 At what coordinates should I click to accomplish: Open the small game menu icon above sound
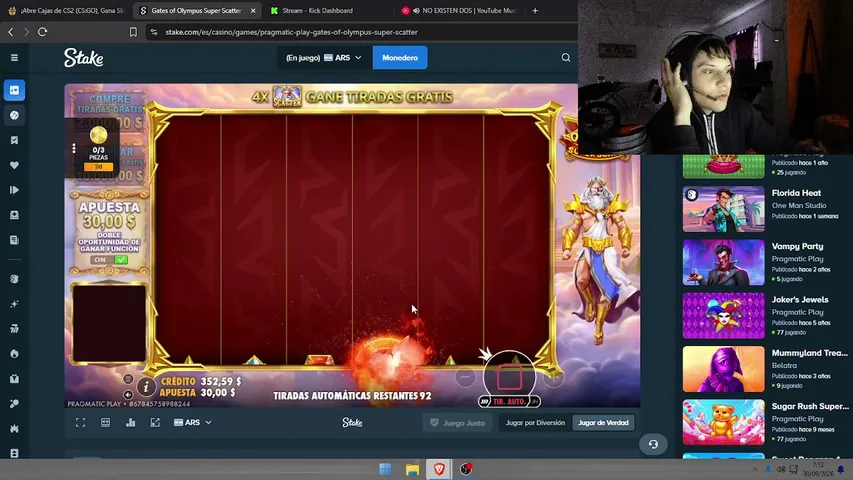[x=128, y=379]
